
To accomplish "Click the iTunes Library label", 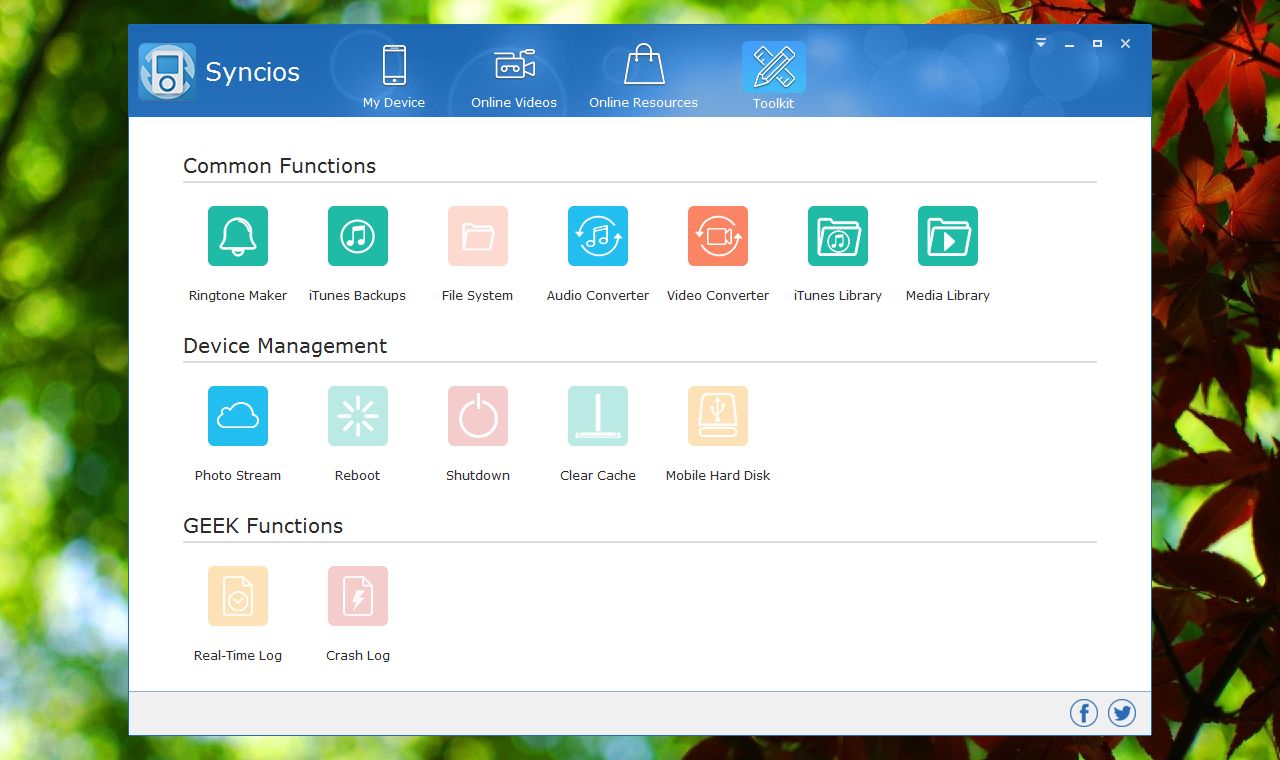I will (x=838, y=296).
